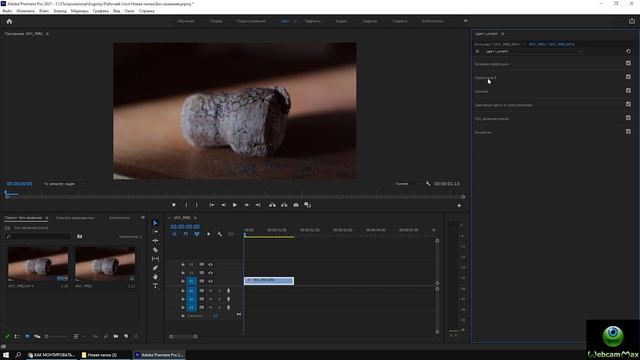The image size is (640, 360).
Task: Select the Razor tool
Action: click(155, 249)
